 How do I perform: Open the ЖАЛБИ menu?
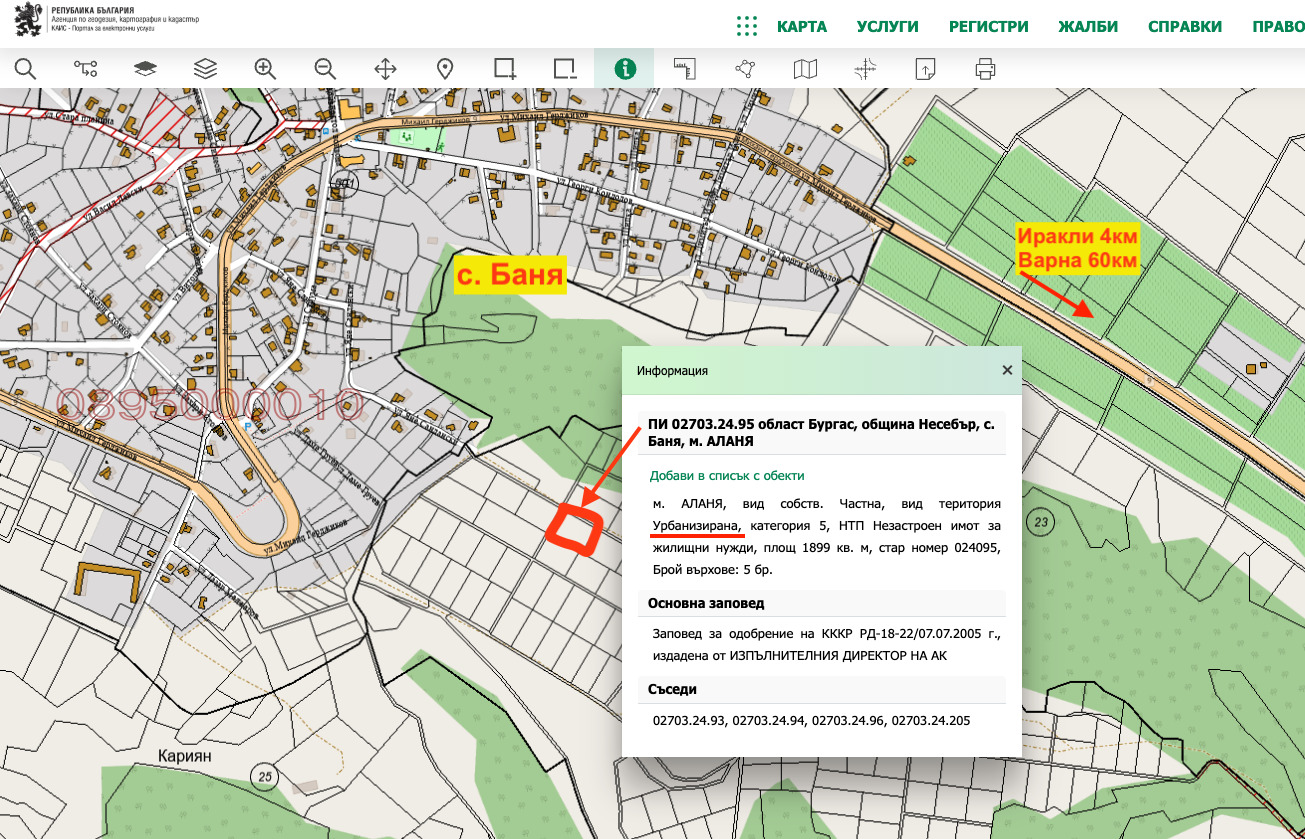pyautogui.click(x=1089, y=27)
